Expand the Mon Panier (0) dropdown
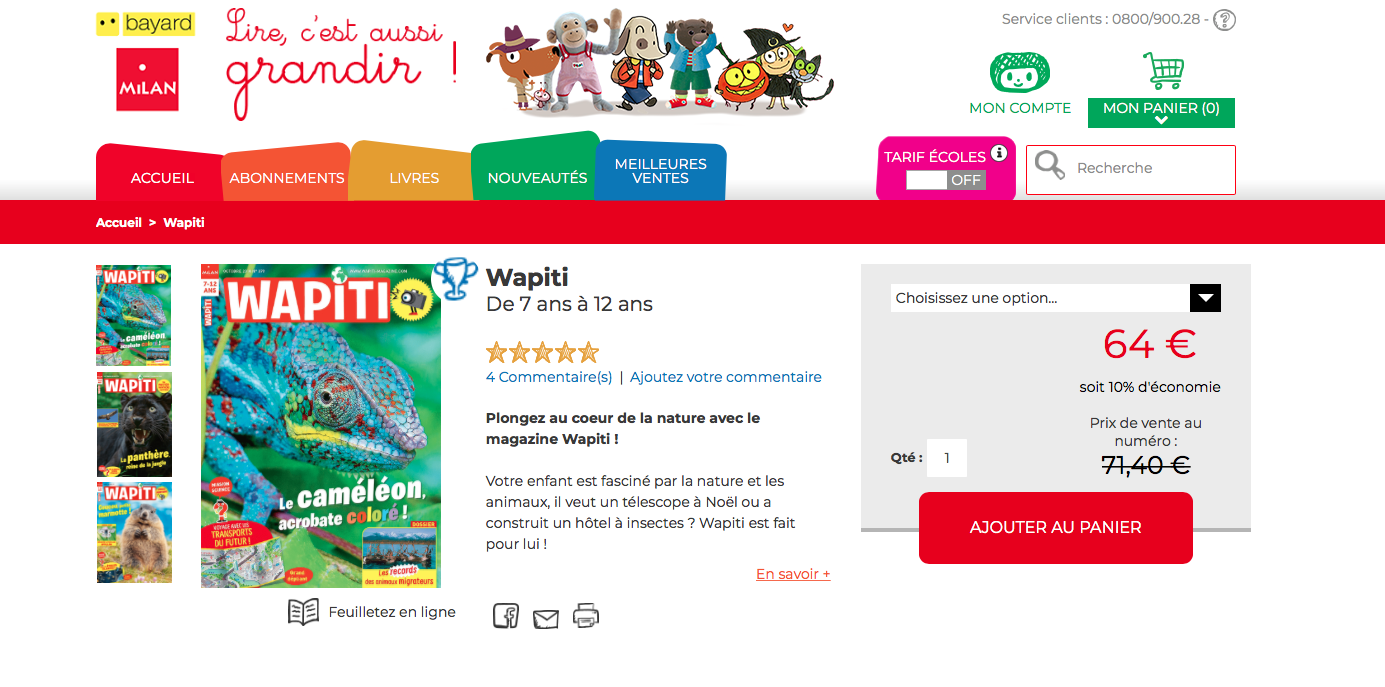The image size is (1385, 687). [x=1161, y=112]
